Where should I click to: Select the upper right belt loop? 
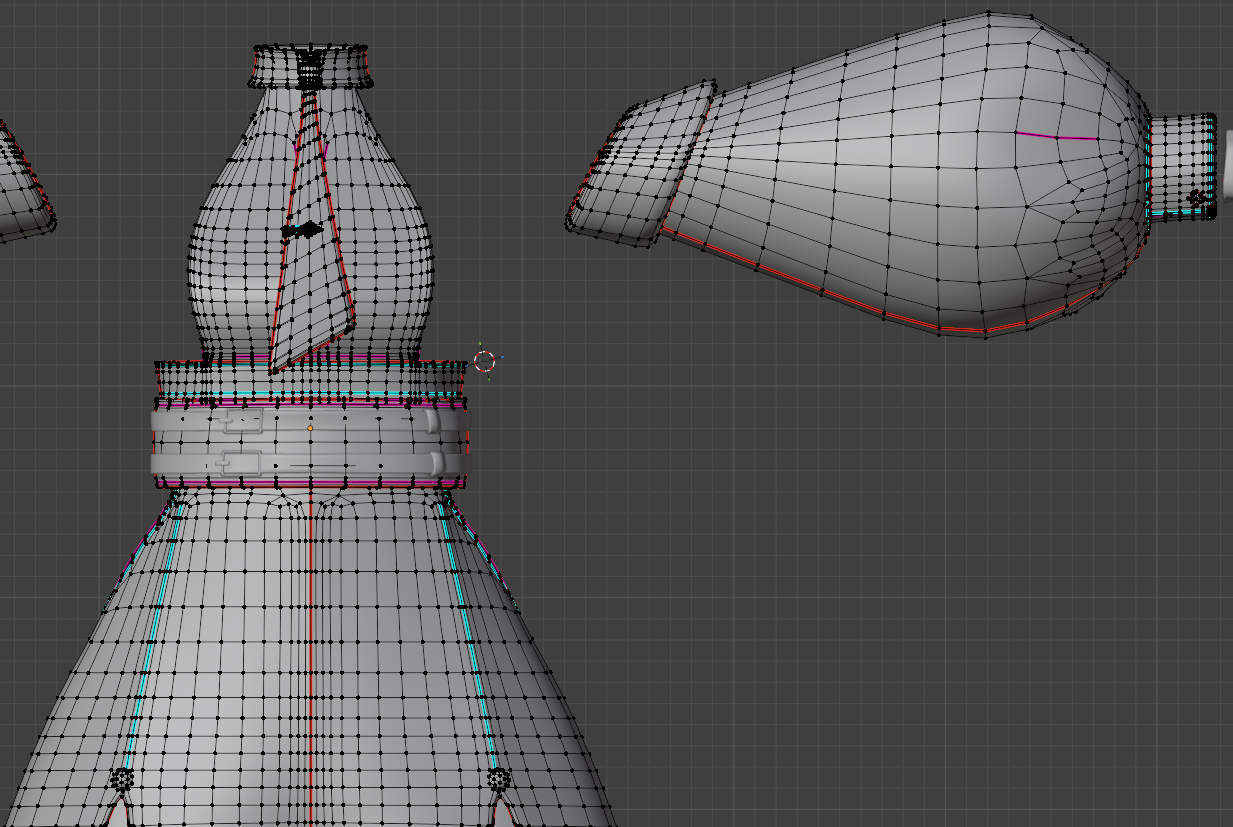(432, 423)
